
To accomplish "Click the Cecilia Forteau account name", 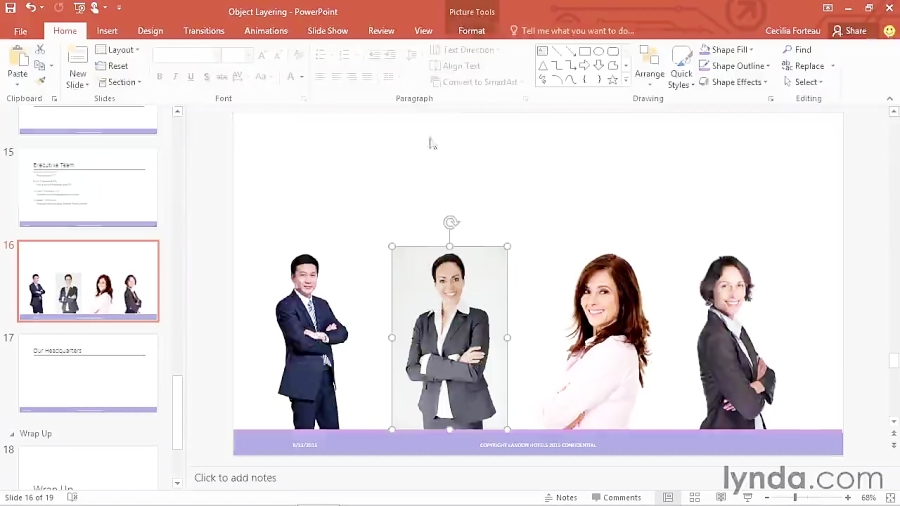I will point(793,31).
